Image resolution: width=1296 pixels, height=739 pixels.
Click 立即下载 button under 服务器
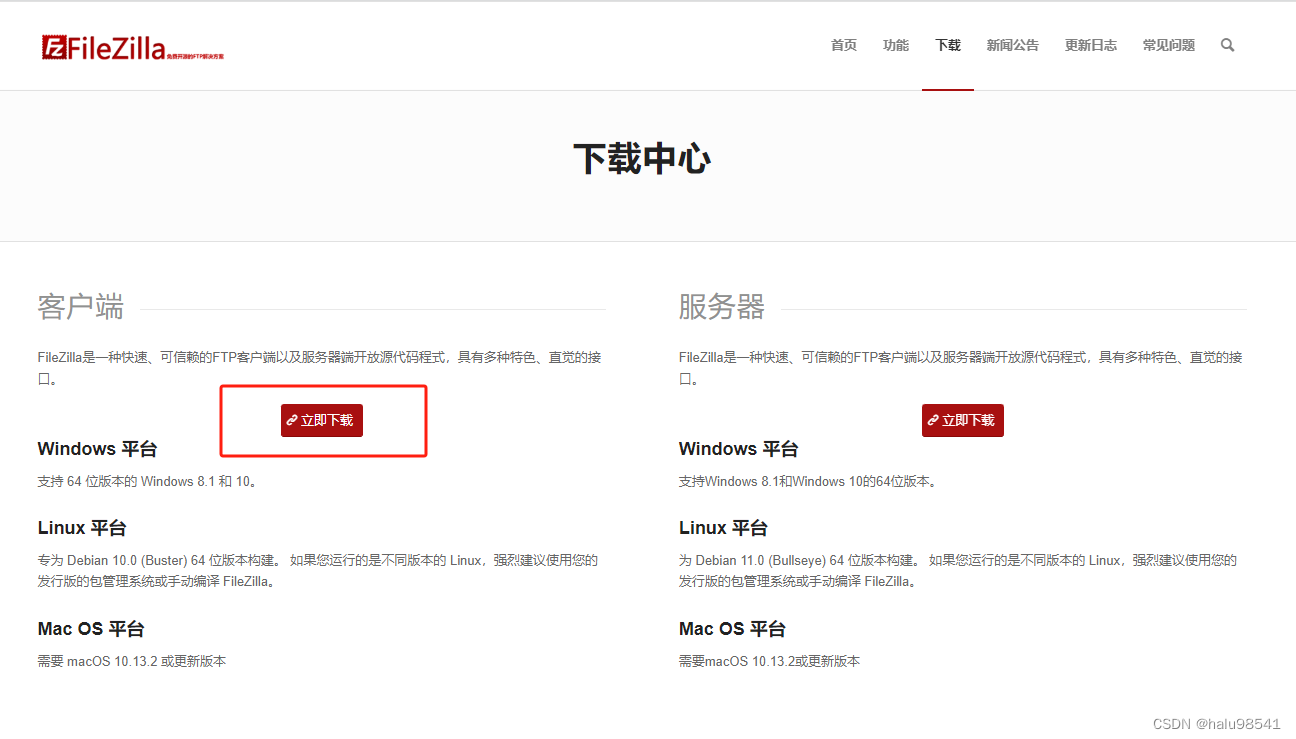[x=962, y=420]
